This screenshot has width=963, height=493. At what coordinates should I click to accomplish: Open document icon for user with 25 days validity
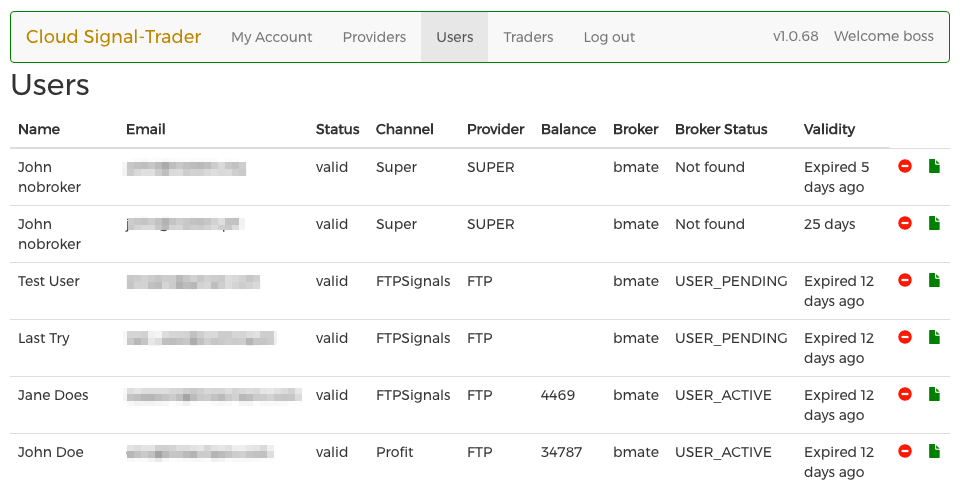[x=934, y=224]
